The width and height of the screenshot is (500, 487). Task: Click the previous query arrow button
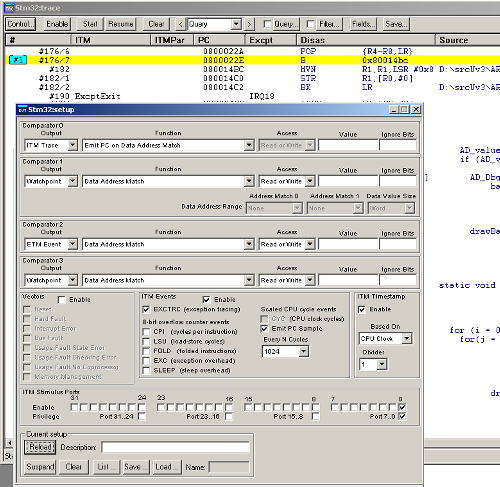[x=180, y=24]
